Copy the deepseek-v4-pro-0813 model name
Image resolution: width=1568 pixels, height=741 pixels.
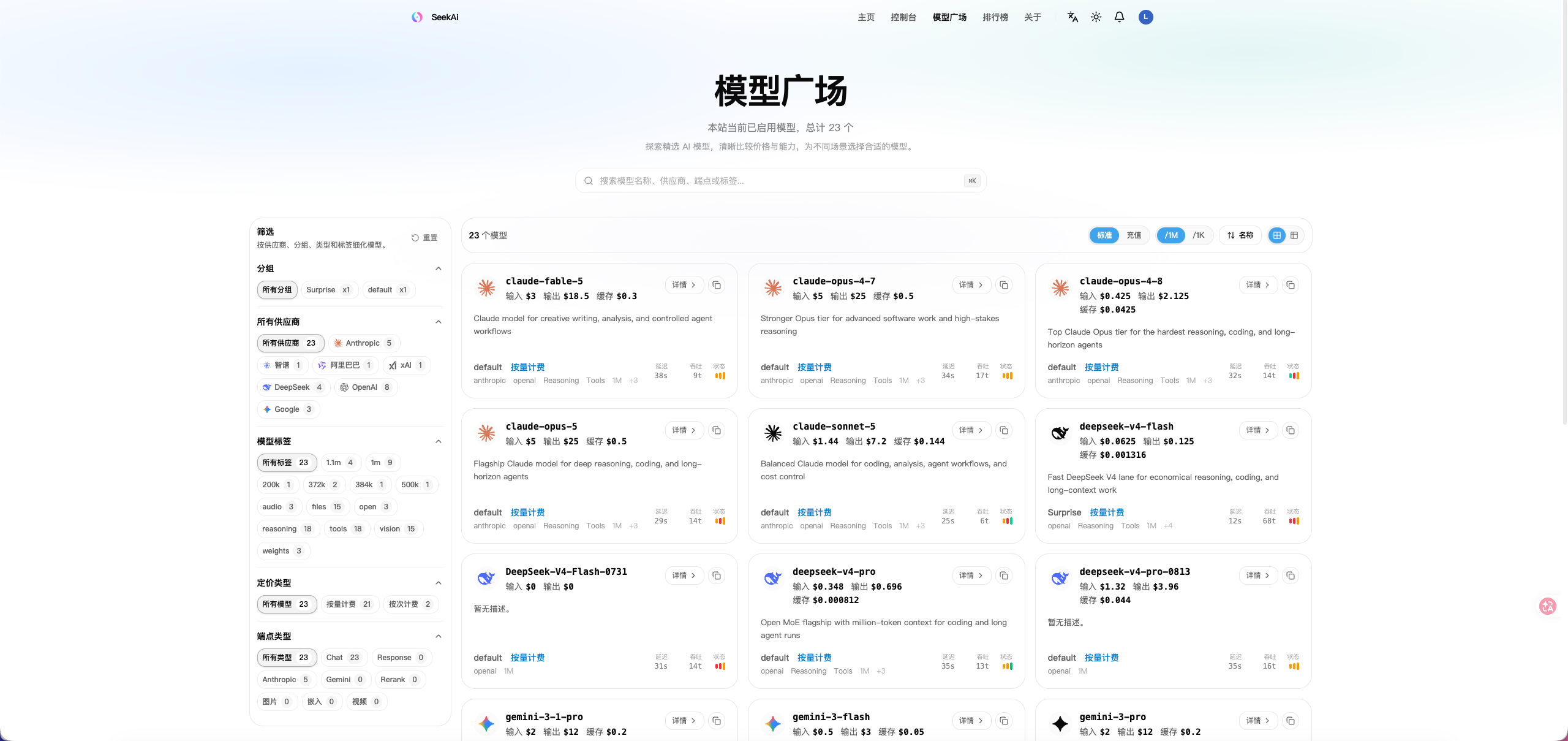[x=1291, y=576]
